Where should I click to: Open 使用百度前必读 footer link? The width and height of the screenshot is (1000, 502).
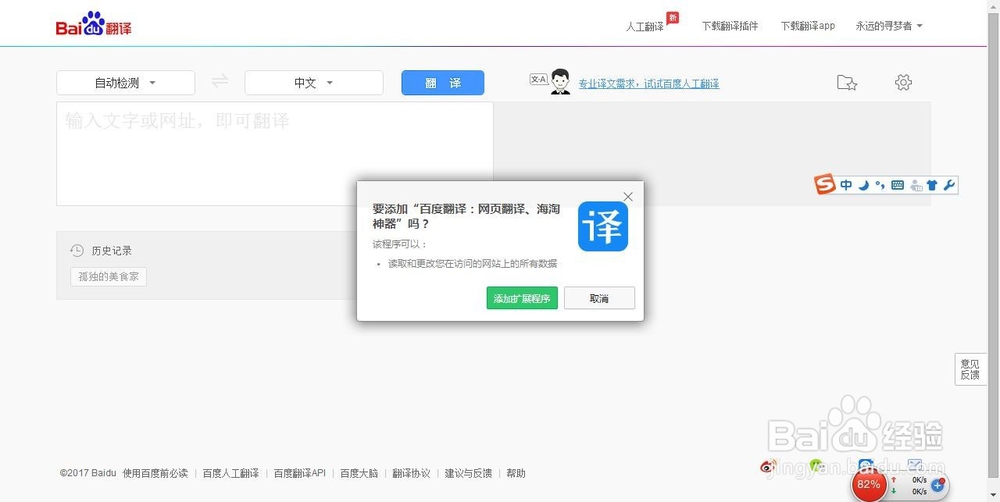(156, 473)
